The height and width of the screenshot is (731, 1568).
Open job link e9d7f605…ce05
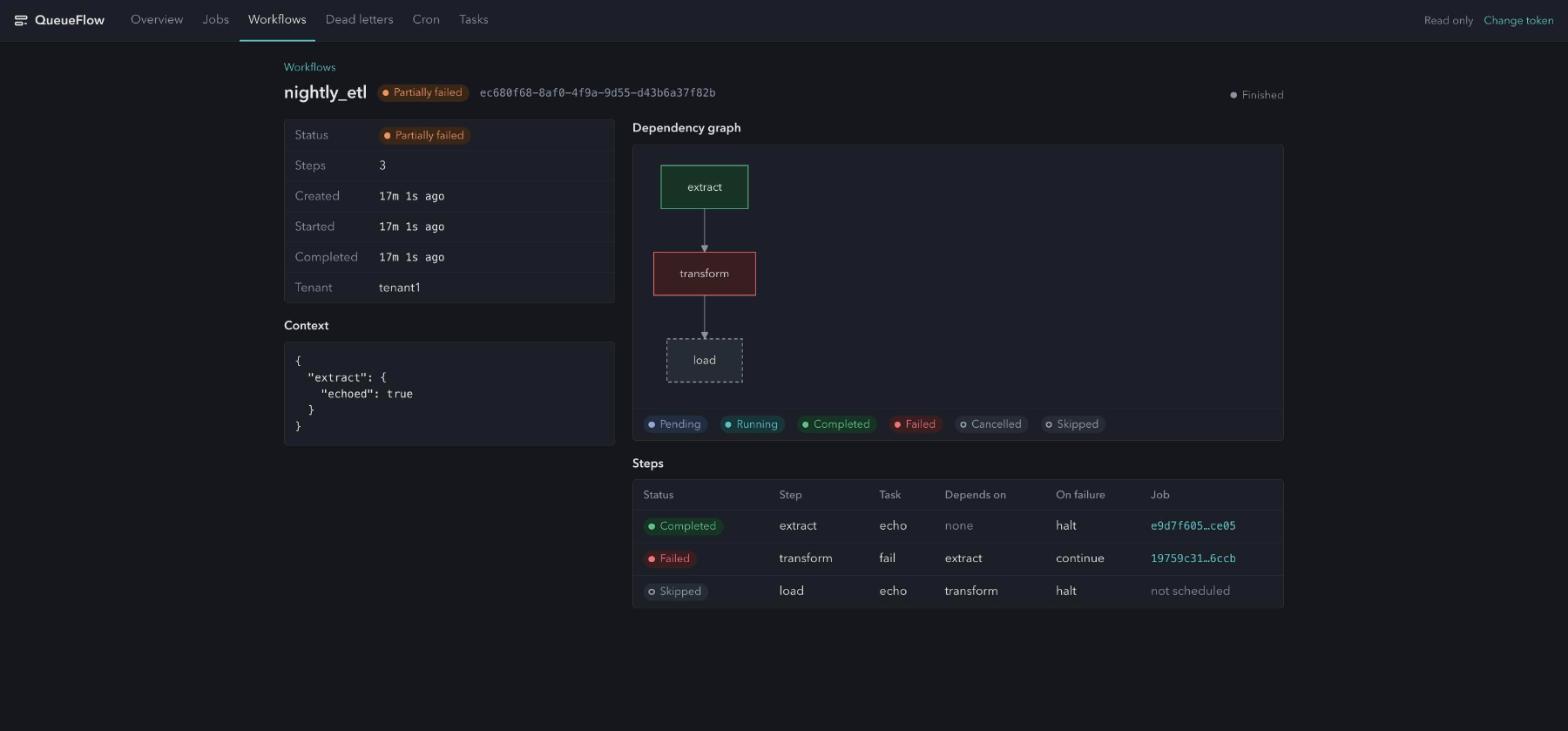click(x=1193, y=526)
